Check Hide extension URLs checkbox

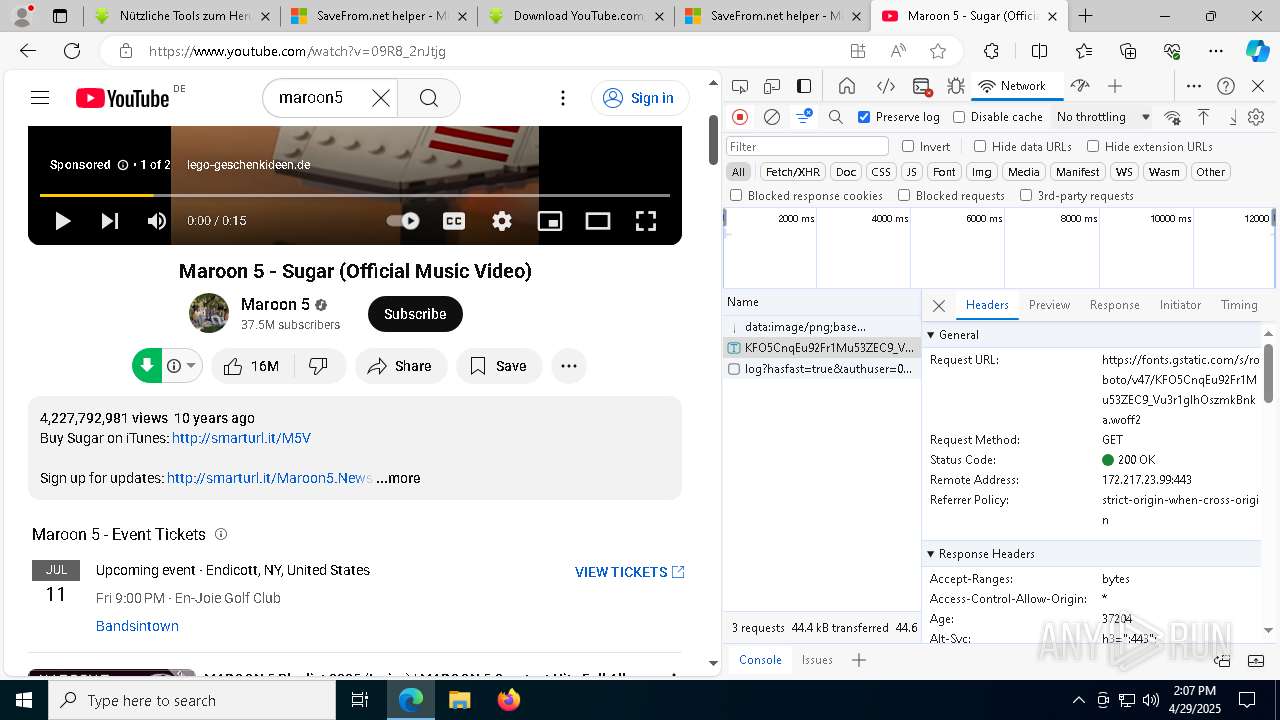(x=1093, y=146)
